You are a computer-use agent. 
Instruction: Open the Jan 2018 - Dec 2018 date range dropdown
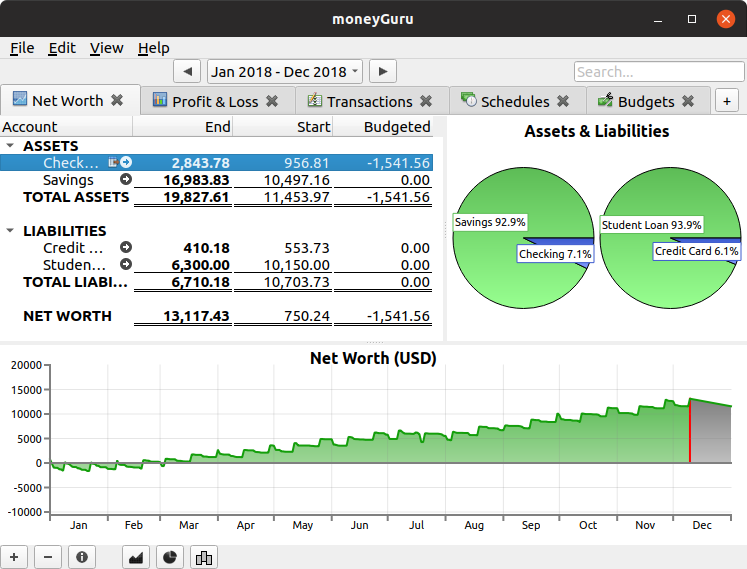pyautogui.click(x=285, y=72)
